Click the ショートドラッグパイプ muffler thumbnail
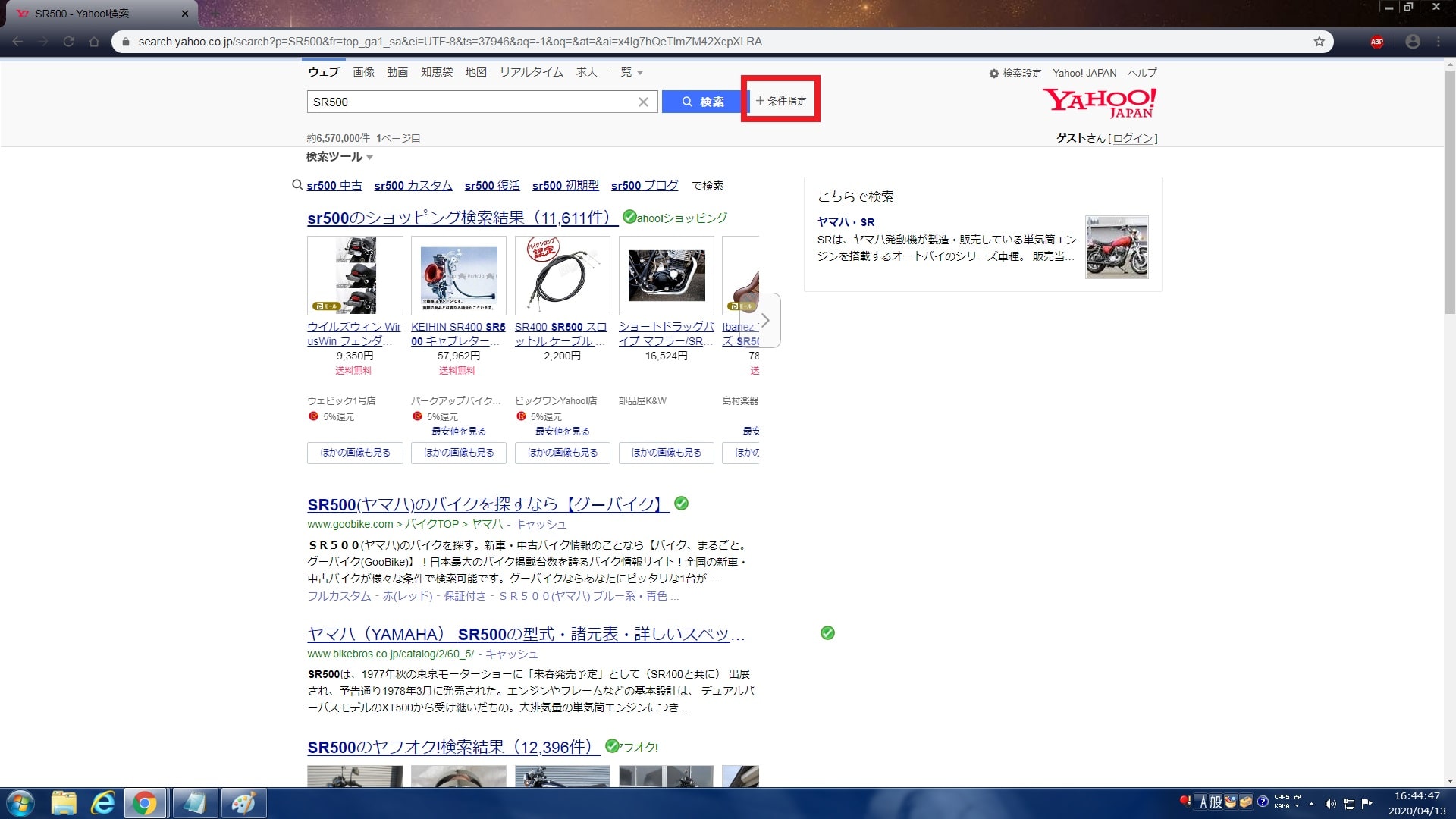Image resolution: width=1456 pixels, height=819 pixels. click(666, 275)
